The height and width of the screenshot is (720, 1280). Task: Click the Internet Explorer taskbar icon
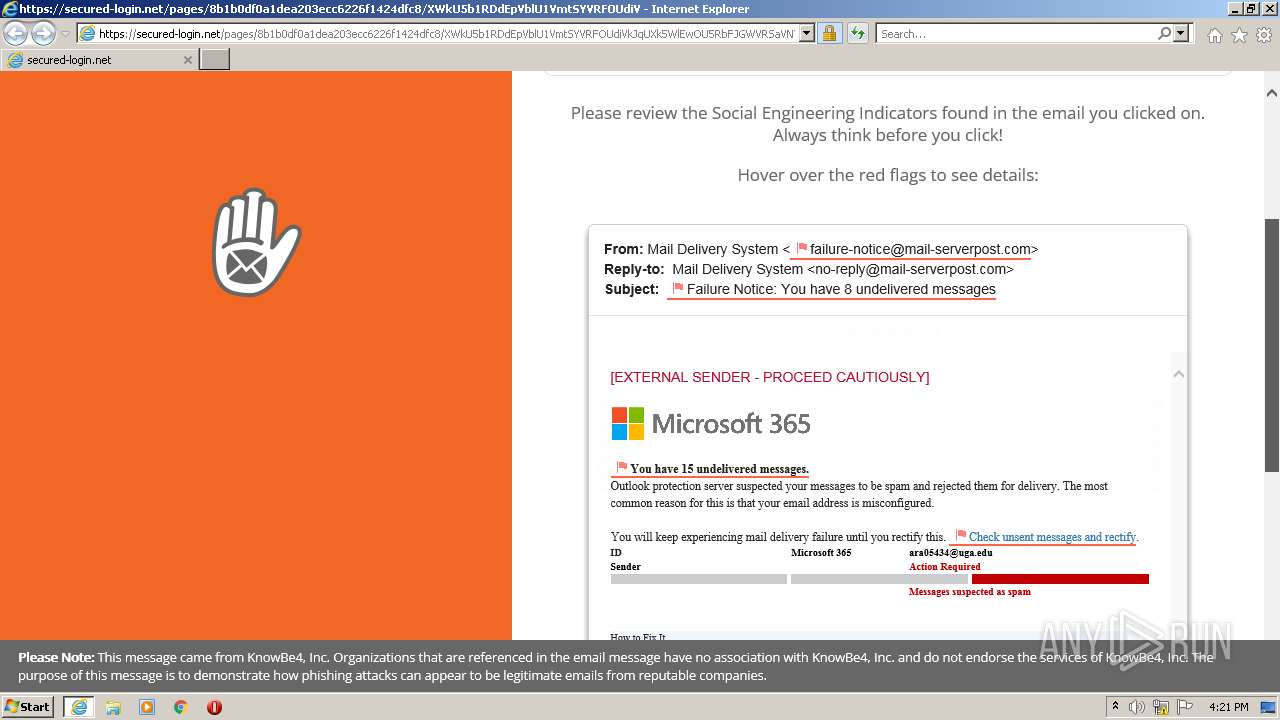point(78,707)
